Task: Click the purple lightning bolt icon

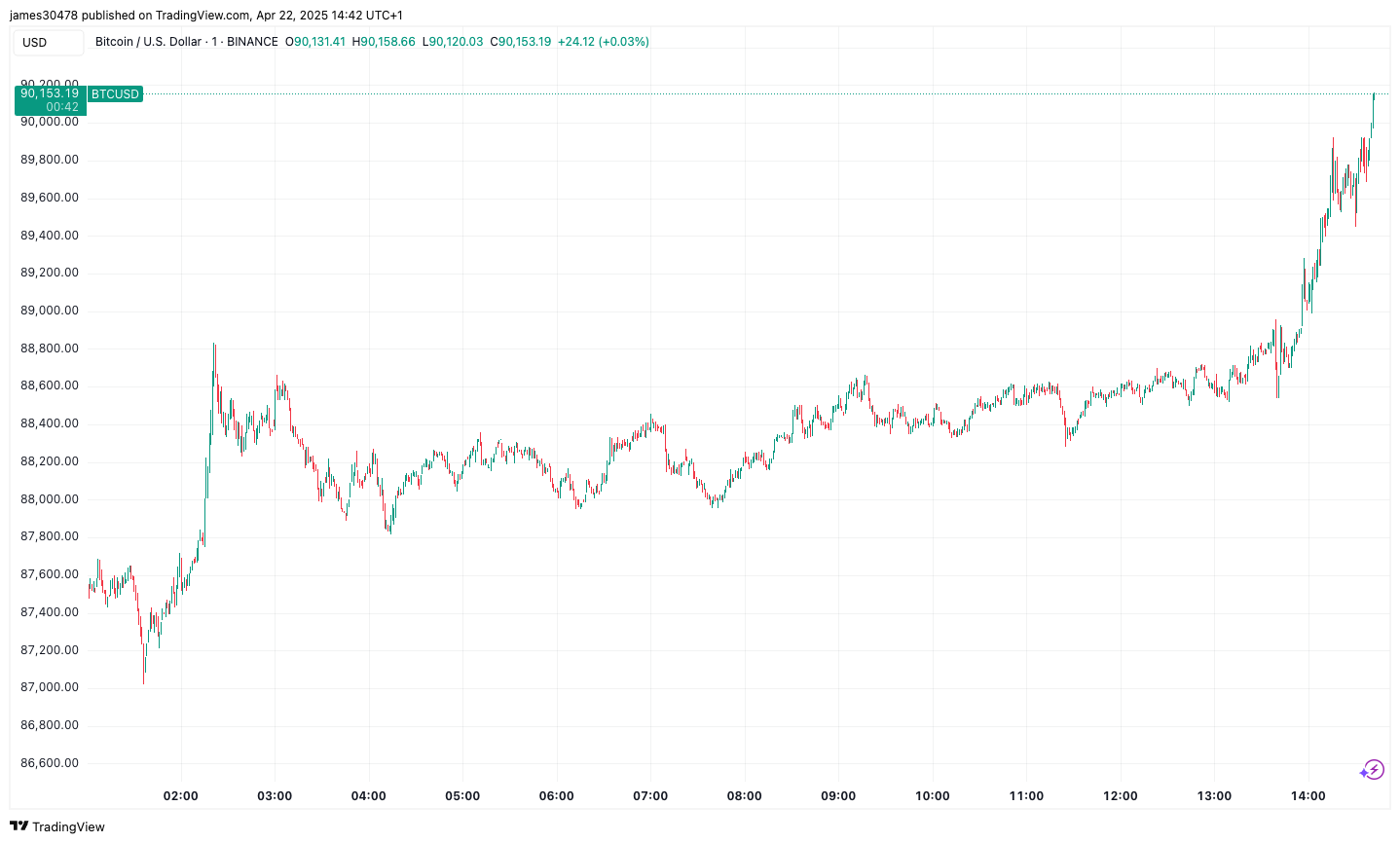Action: point(1372,770)
